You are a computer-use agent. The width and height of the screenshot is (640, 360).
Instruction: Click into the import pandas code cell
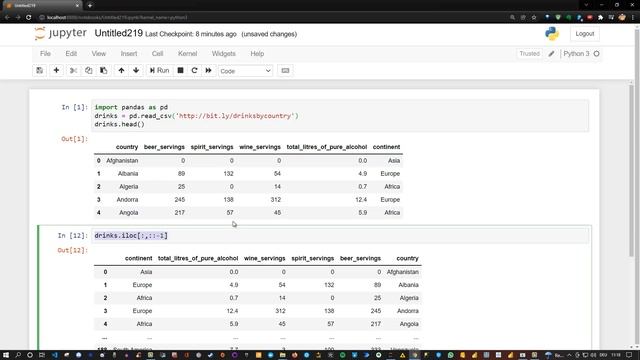coord(340,116)
